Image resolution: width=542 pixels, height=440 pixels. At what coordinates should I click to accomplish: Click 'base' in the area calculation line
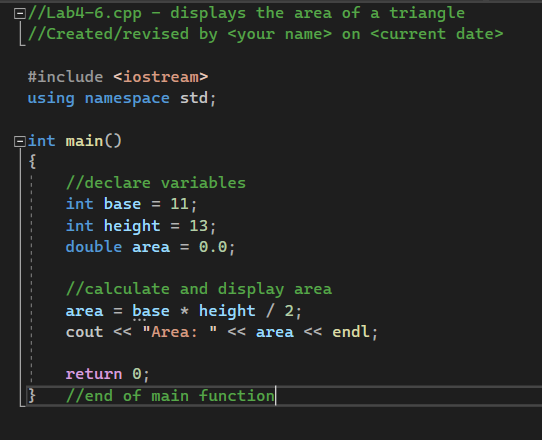point(151,311)
